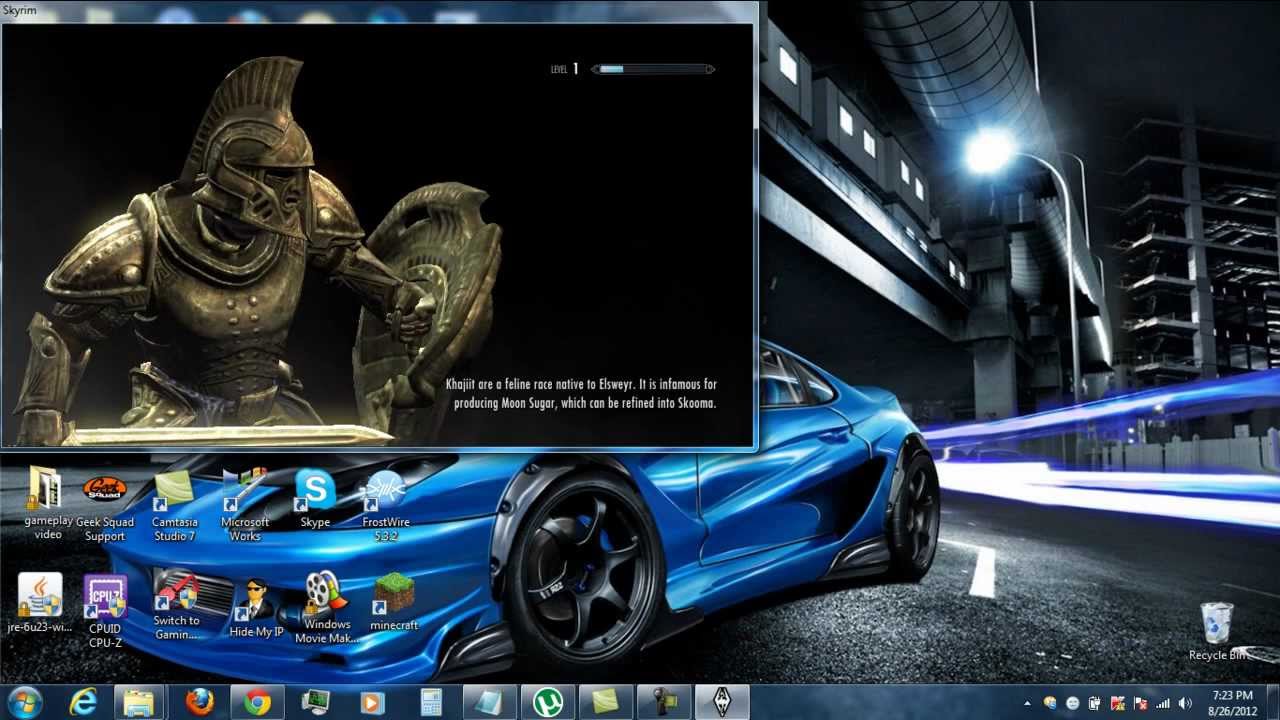Open the FrostWire 5.3.2 shortcut
The width and height of the screenshot is (1280, 720).
(386, 506)
